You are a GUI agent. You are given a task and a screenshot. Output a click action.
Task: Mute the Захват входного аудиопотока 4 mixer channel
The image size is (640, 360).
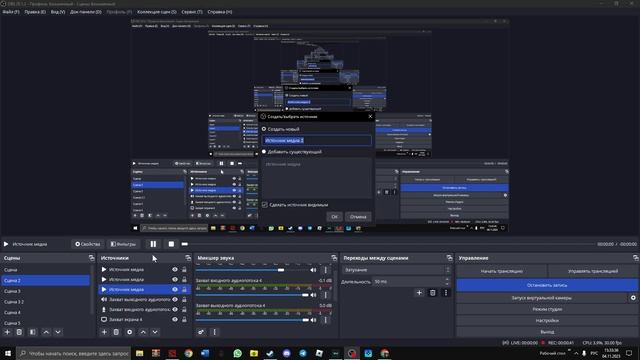point(313,295)
